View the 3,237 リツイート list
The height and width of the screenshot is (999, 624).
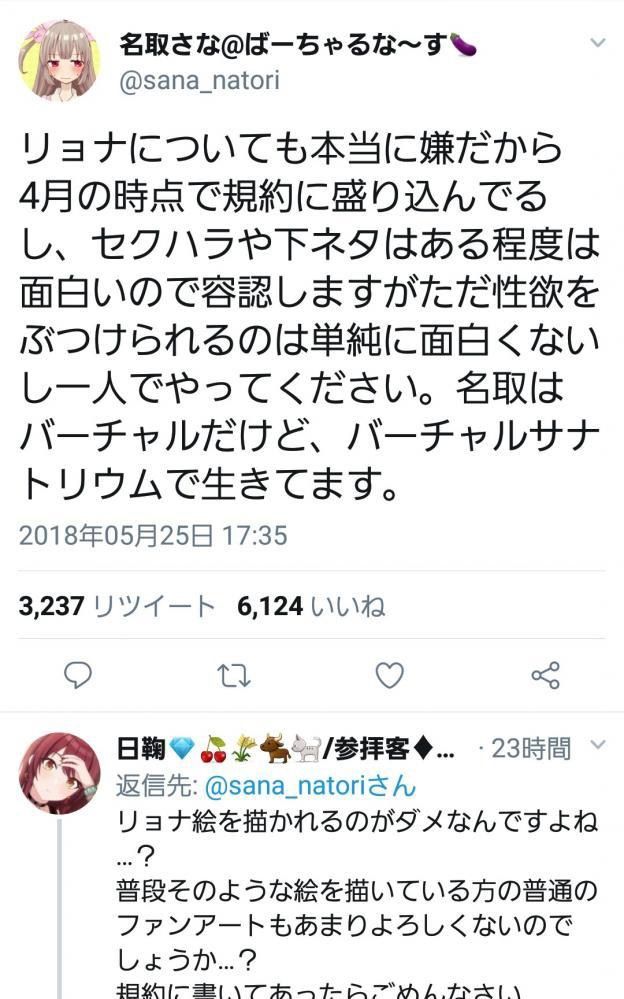[x=117, y=606]
